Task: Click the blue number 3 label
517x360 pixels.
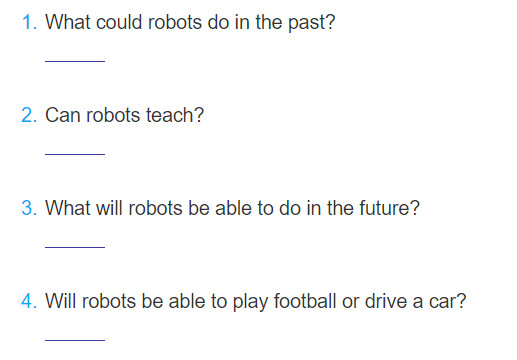Action: coord(29,209)
